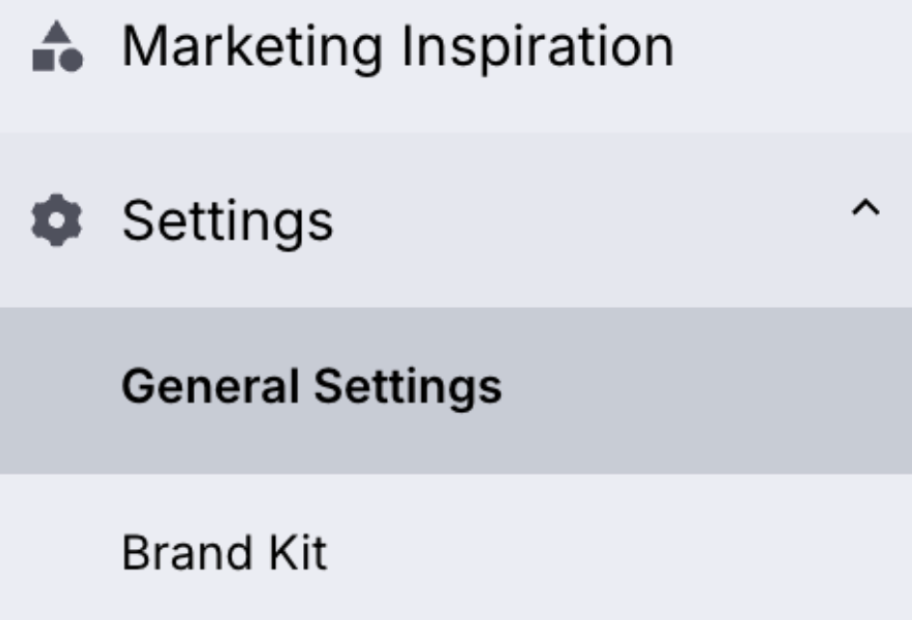The image size is (912, 620).
Task: Click the Marketing Inspiration shapes icon
Action: [57, 47]
